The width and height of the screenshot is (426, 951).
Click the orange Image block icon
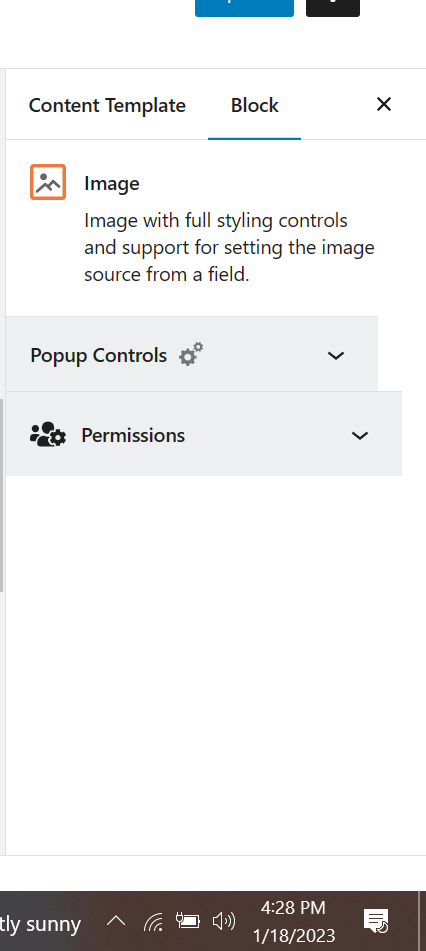point(48,182)
